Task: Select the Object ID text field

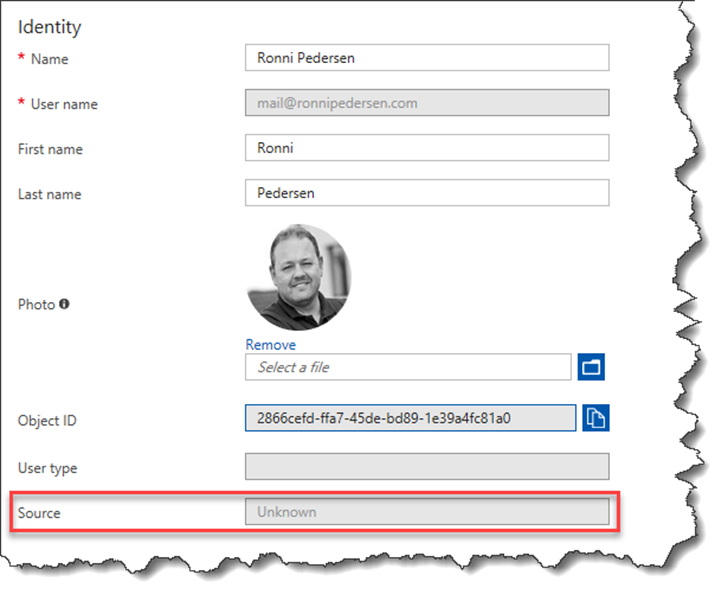Action: click(410, 418)
